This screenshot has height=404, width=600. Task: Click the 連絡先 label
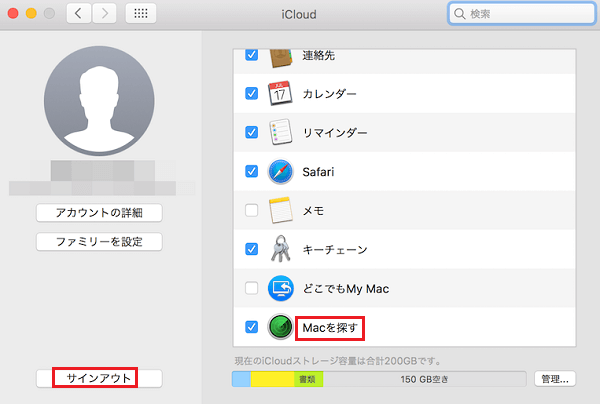click(319, 55)
